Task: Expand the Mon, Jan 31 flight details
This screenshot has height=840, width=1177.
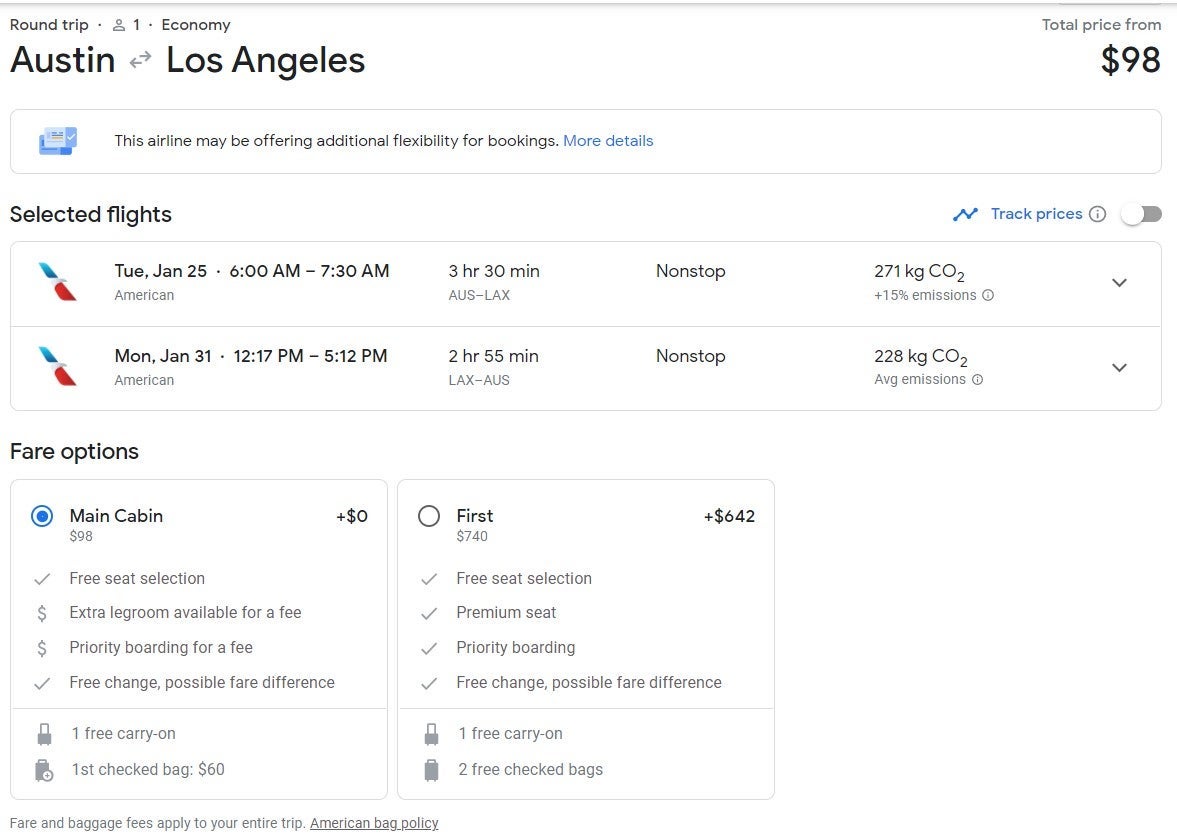Action: [x=1119, y=368]
